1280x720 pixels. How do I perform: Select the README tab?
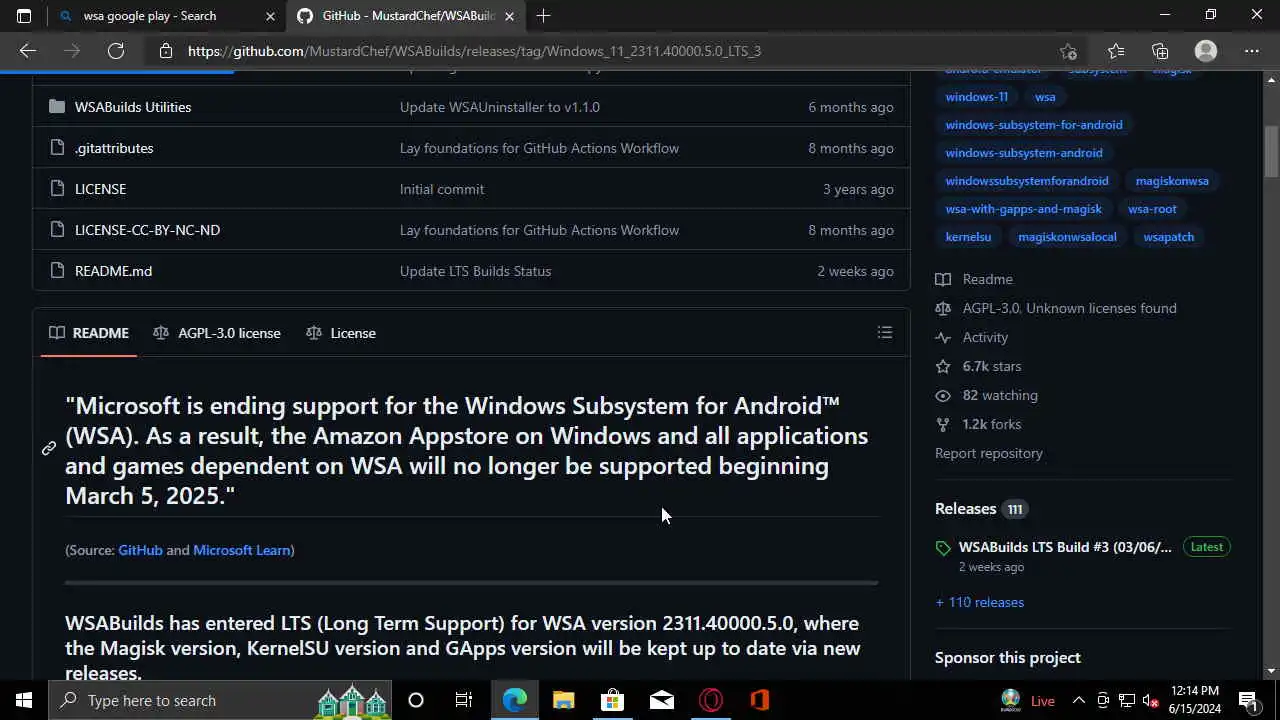89,333
